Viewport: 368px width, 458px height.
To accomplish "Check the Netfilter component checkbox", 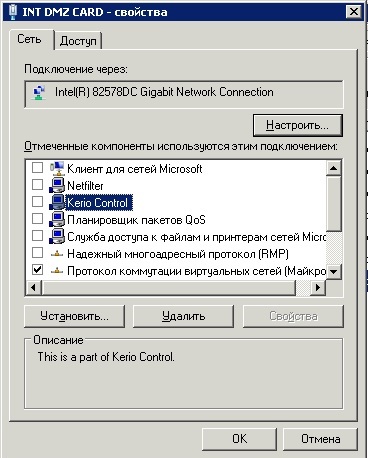I will [37, 184].
